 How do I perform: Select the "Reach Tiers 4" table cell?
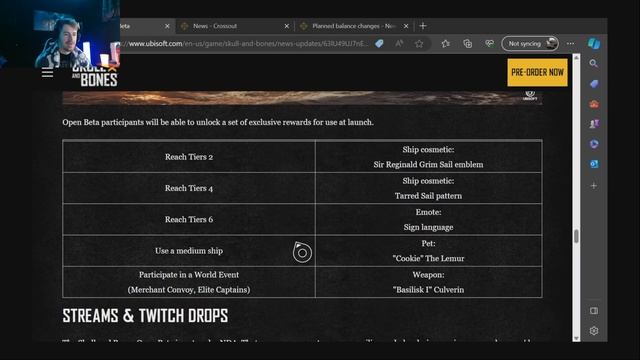pos(189,188)
